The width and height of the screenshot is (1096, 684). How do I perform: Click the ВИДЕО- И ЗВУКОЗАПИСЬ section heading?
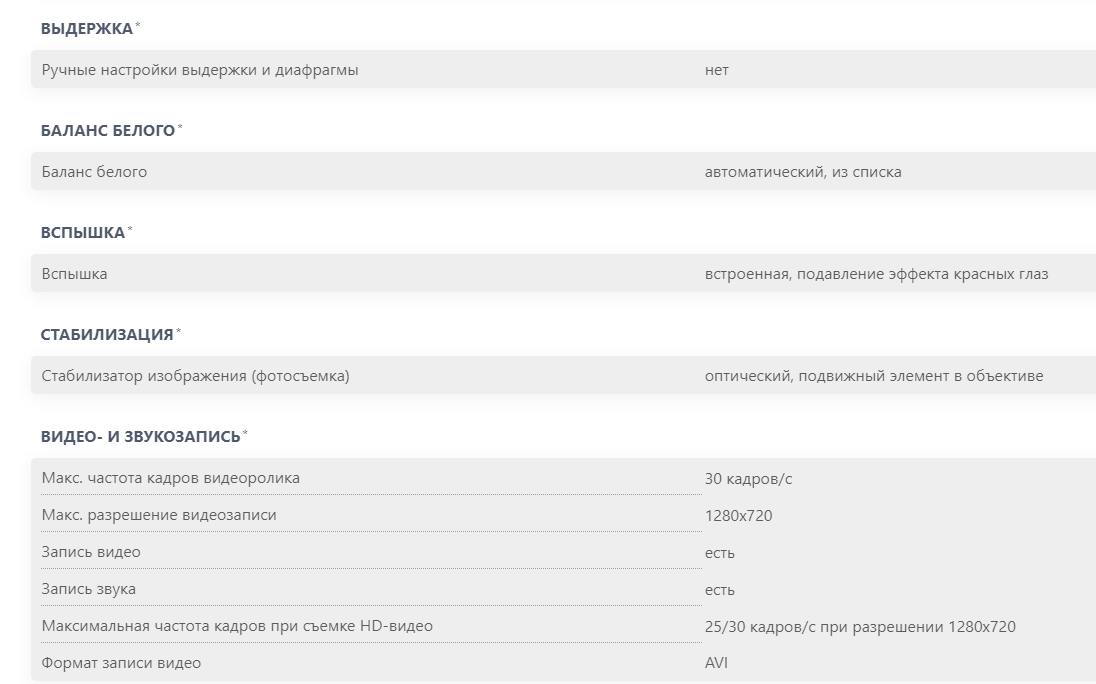click(x=141, y=437)
